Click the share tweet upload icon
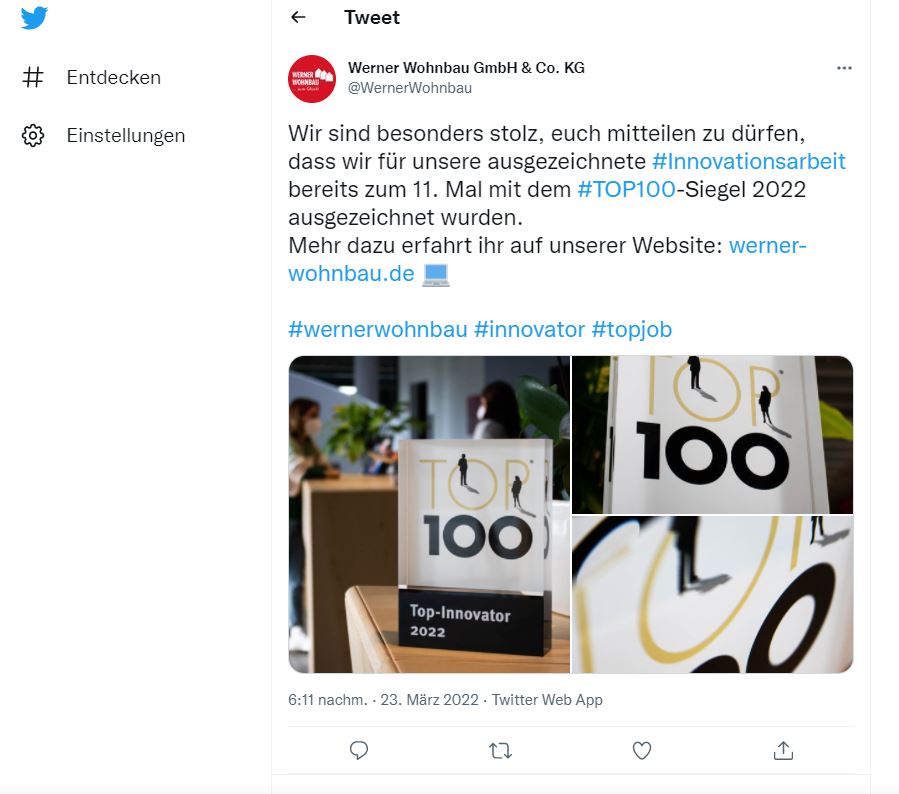 coord(783,750)
